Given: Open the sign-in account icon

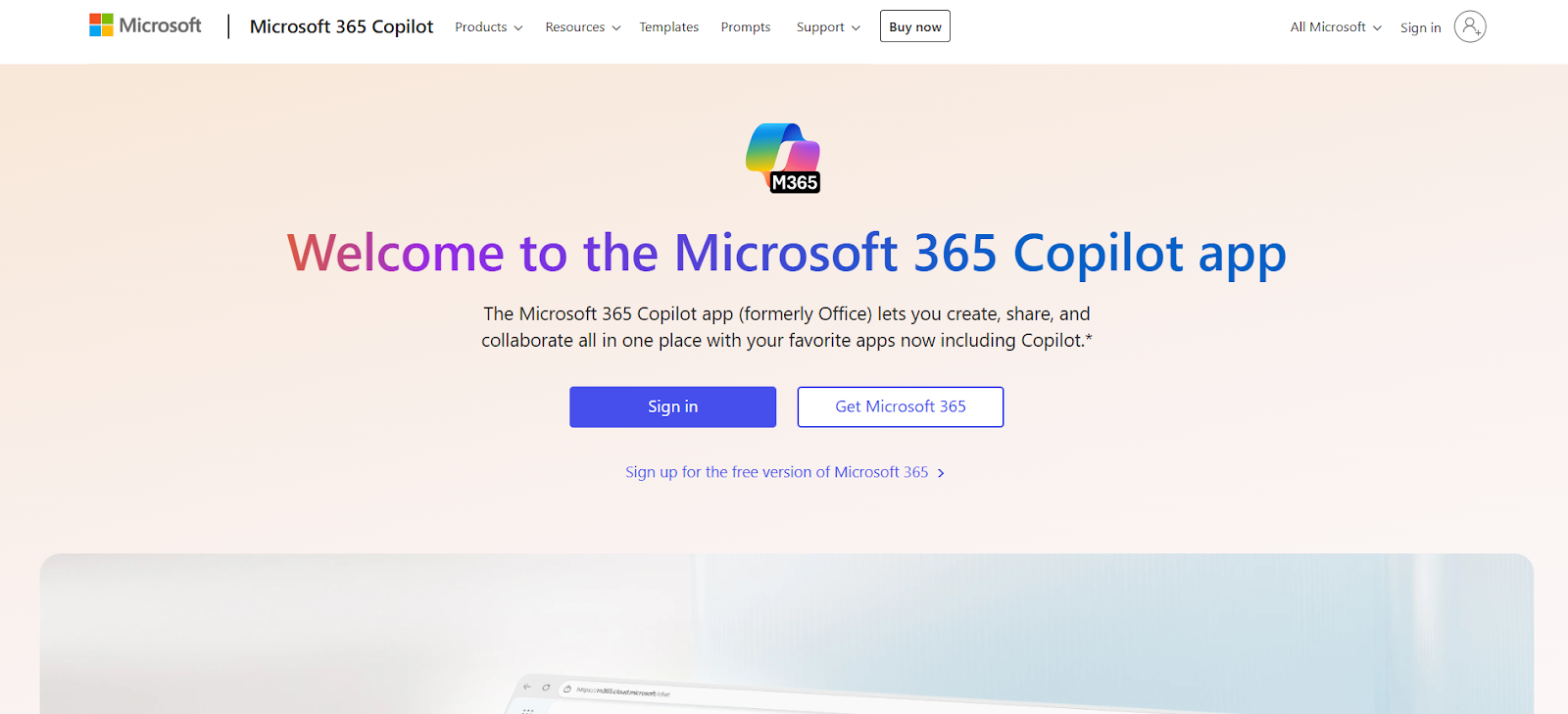Looking at the screenshot, I should coord(1469,28).
